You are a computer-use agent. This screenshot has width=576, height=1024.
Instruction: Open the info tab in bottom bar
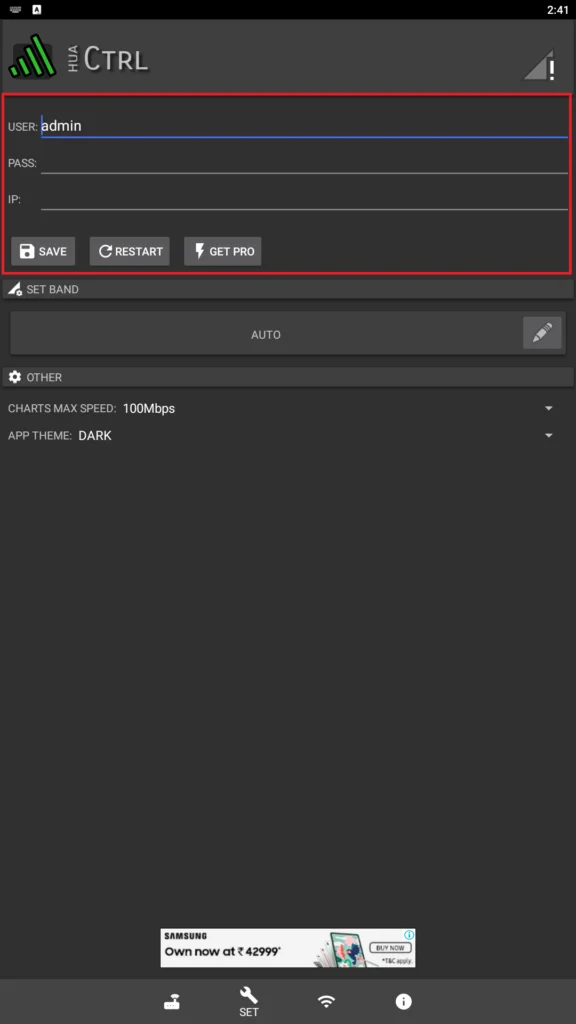(x=404, y=1001)
